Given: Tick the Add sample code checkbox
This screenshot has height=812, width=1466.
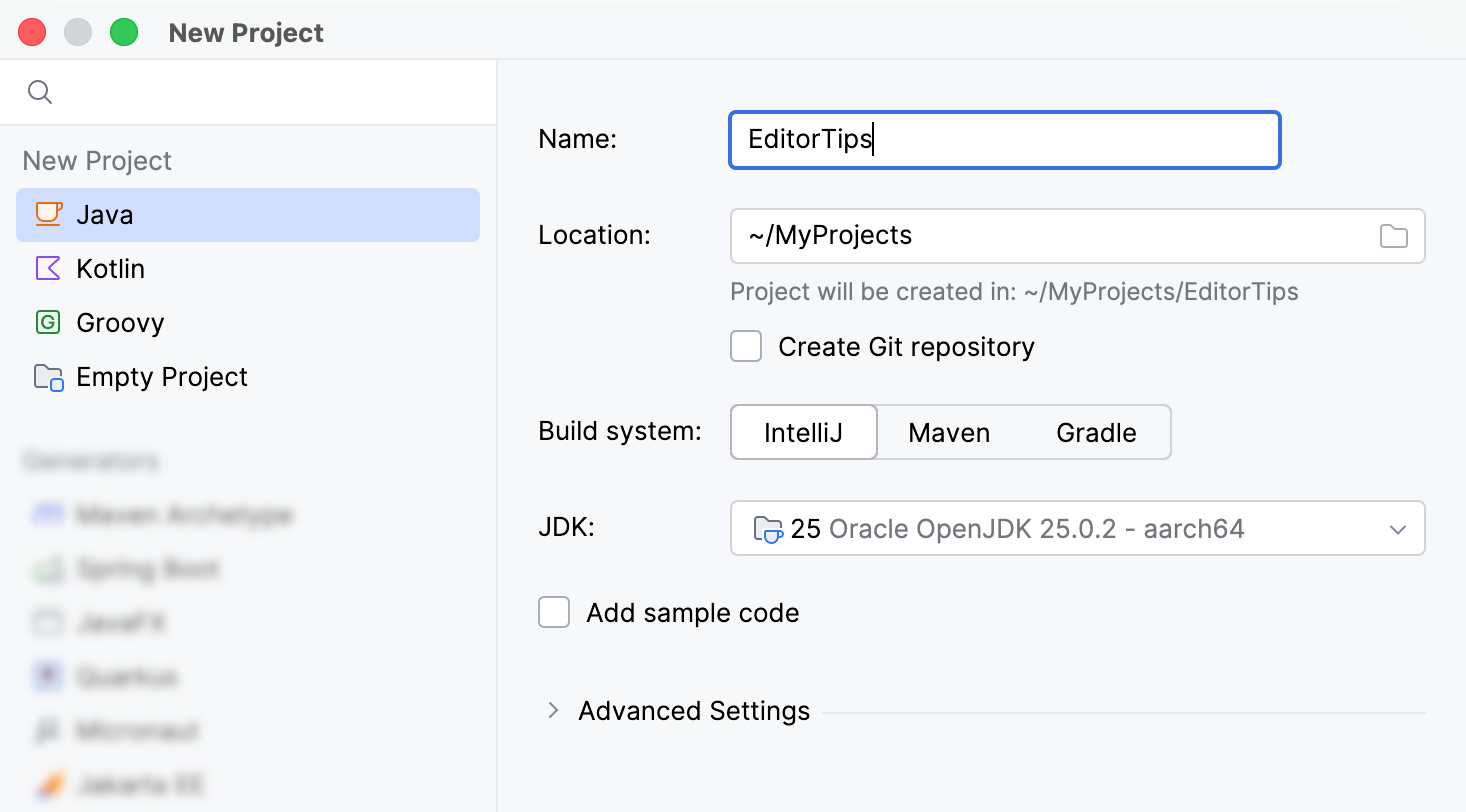Looking at the screenshot, I should click(554, 613).
